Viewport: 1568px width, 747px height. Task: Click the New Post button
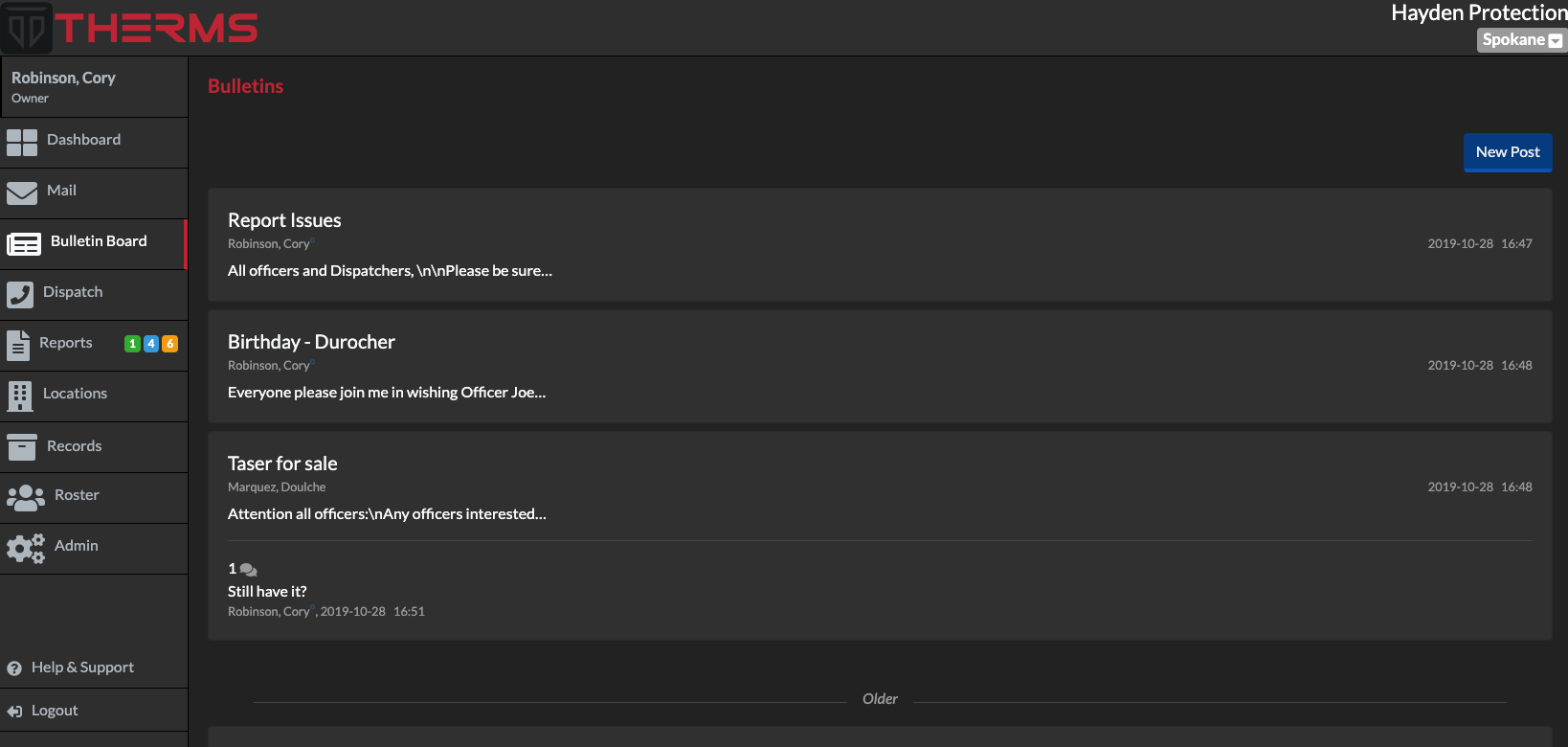click(1507, 152)
